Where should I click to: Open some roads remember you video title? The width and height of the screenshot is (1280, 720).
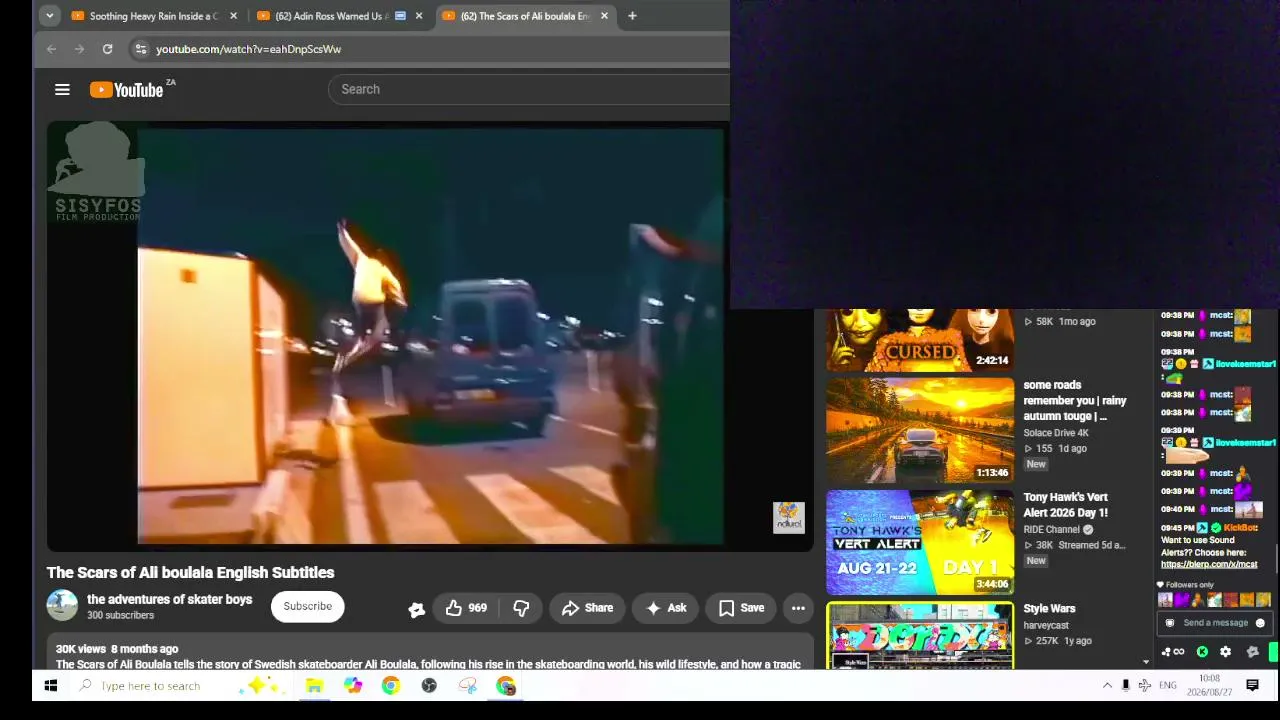(1075, 400)
